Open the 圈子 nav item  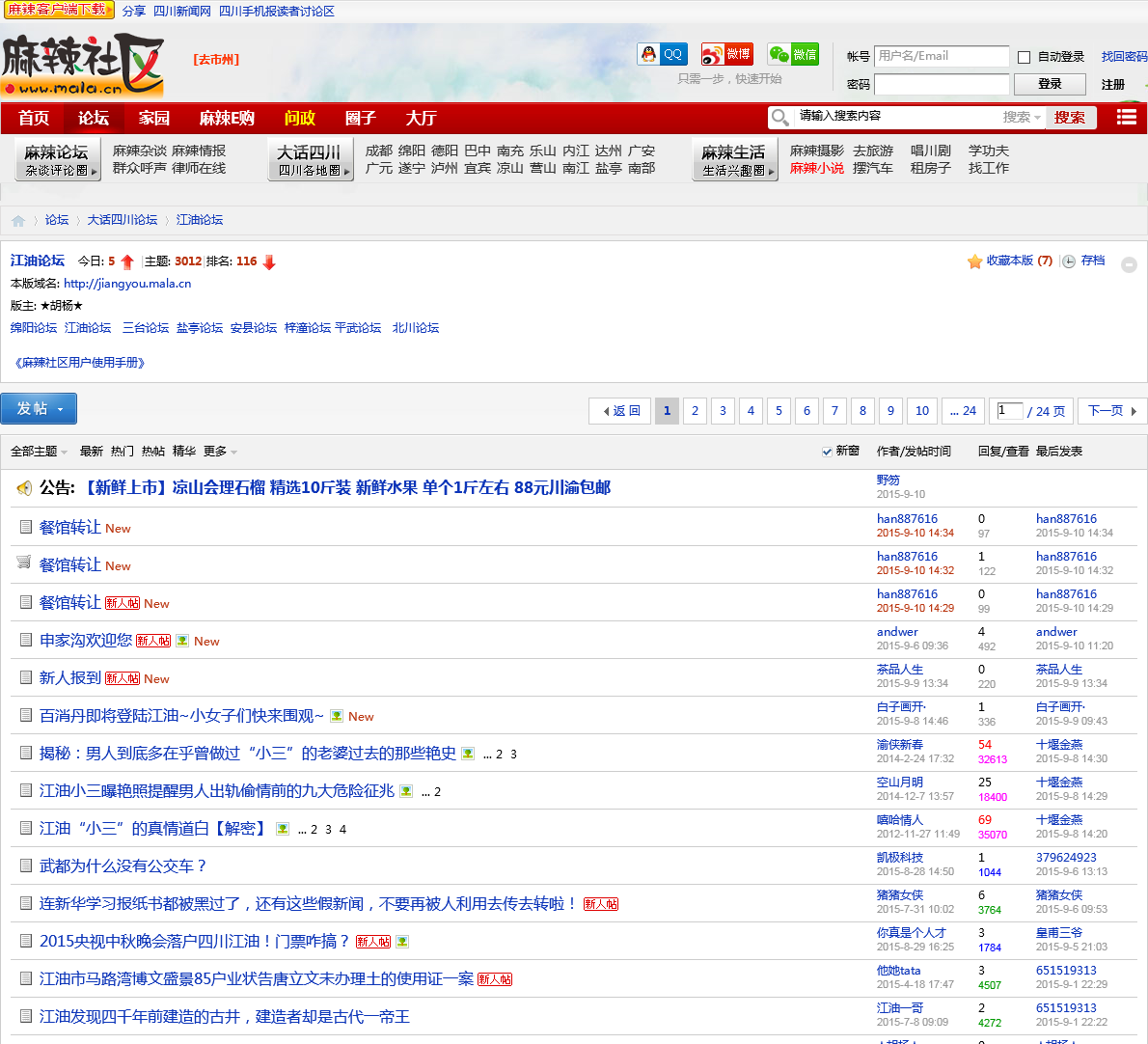pyautogui.click(x=360, y=118)
